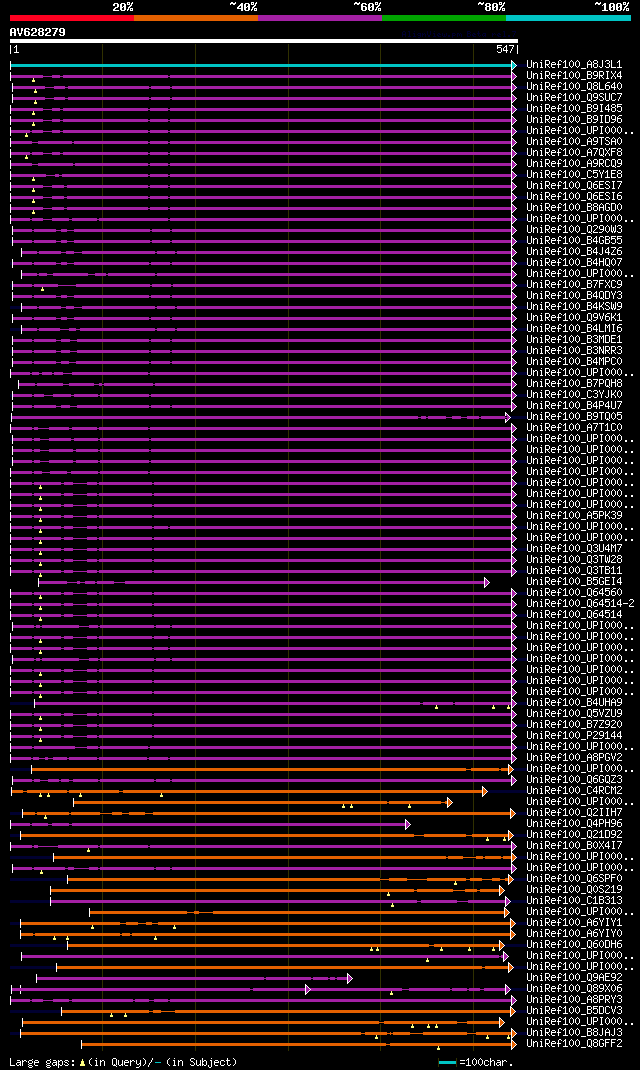Click the red 20% identity legend segment
640x1070 pixels.
point(72,18)
